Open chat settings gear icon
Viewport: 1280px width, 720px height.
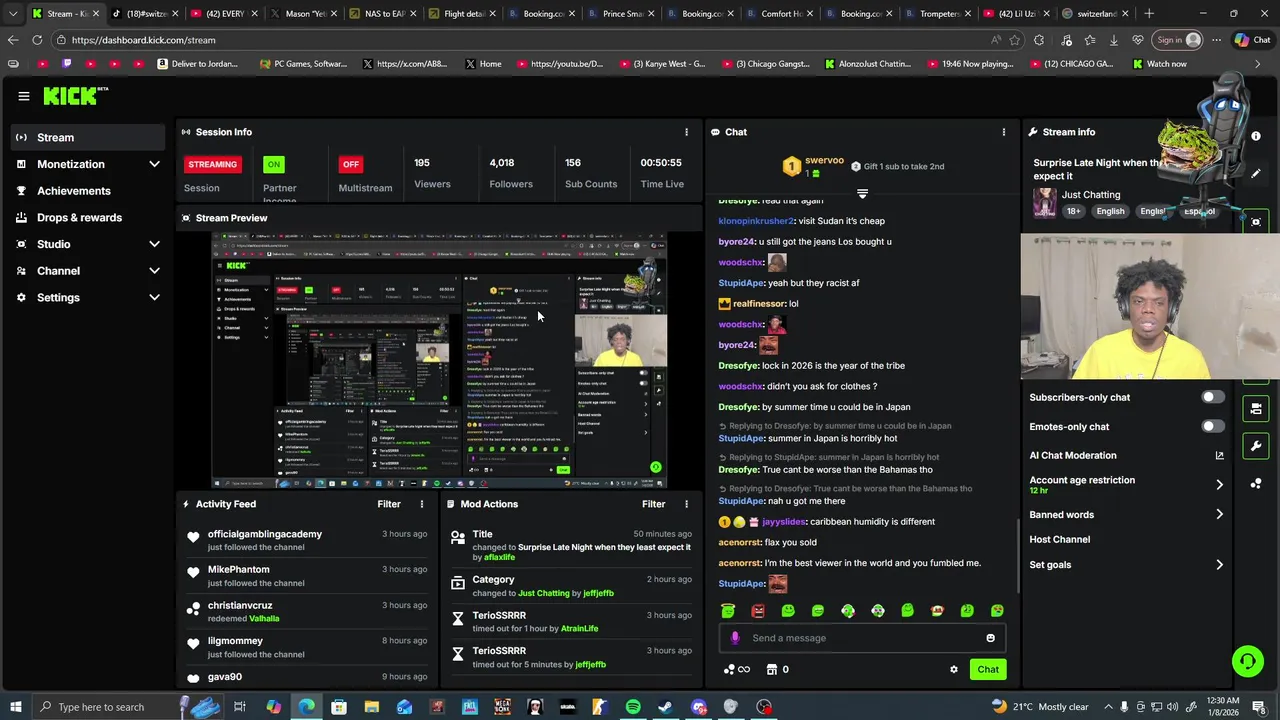tap(954, 670)
